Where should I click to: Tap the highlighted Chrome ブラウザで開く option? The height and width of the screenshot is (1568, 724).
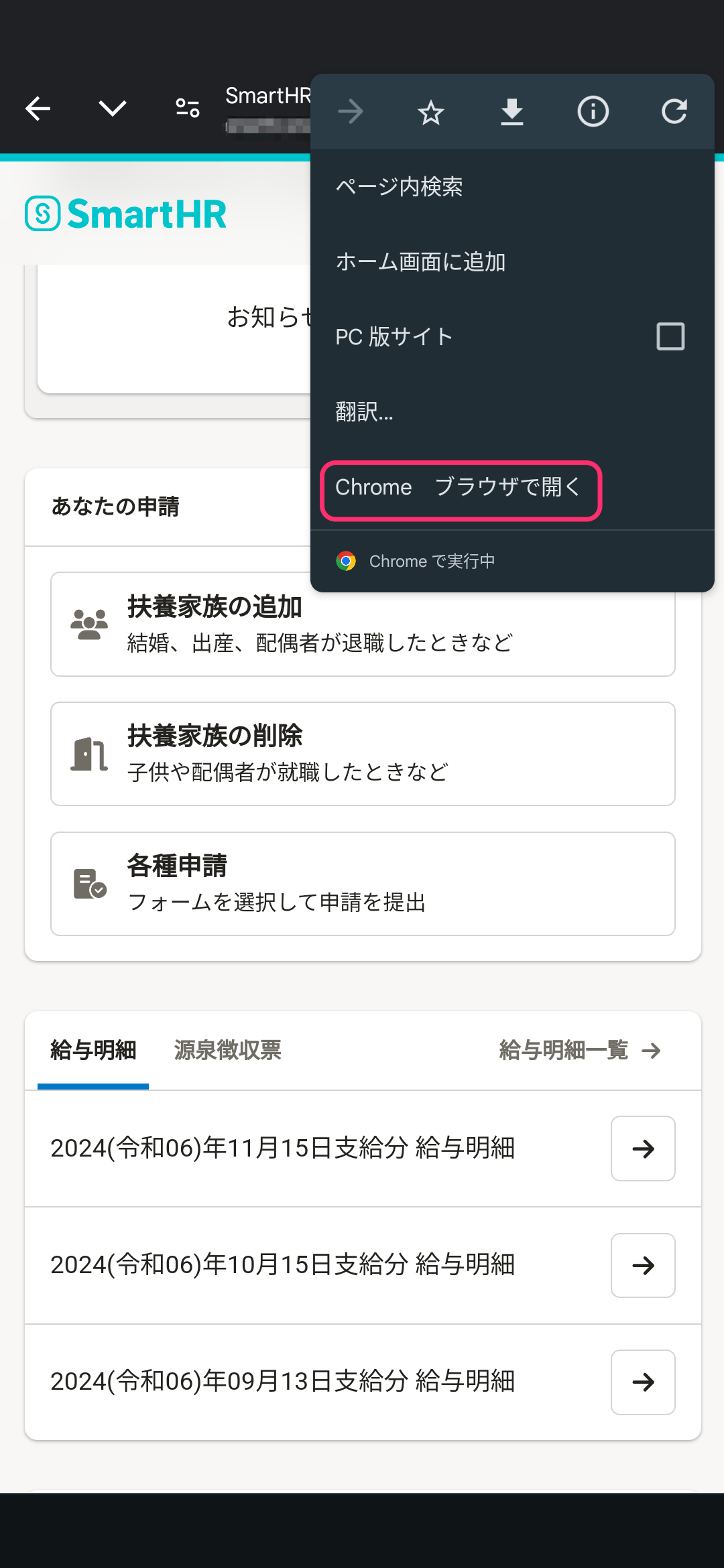(459, 488)
